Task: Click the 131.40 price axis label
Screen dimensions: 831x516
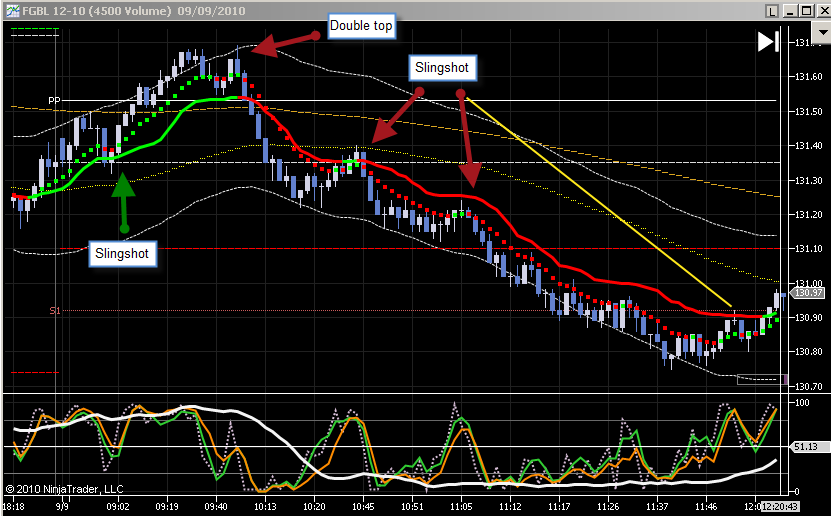Action: tap(809, 146)
